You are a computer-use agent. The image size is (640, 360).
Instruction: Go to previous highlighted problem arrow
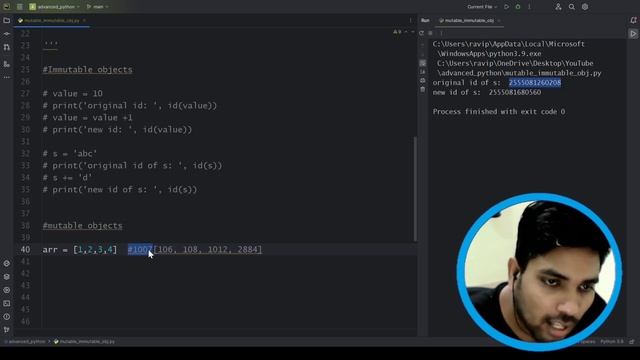coord(406,32)
